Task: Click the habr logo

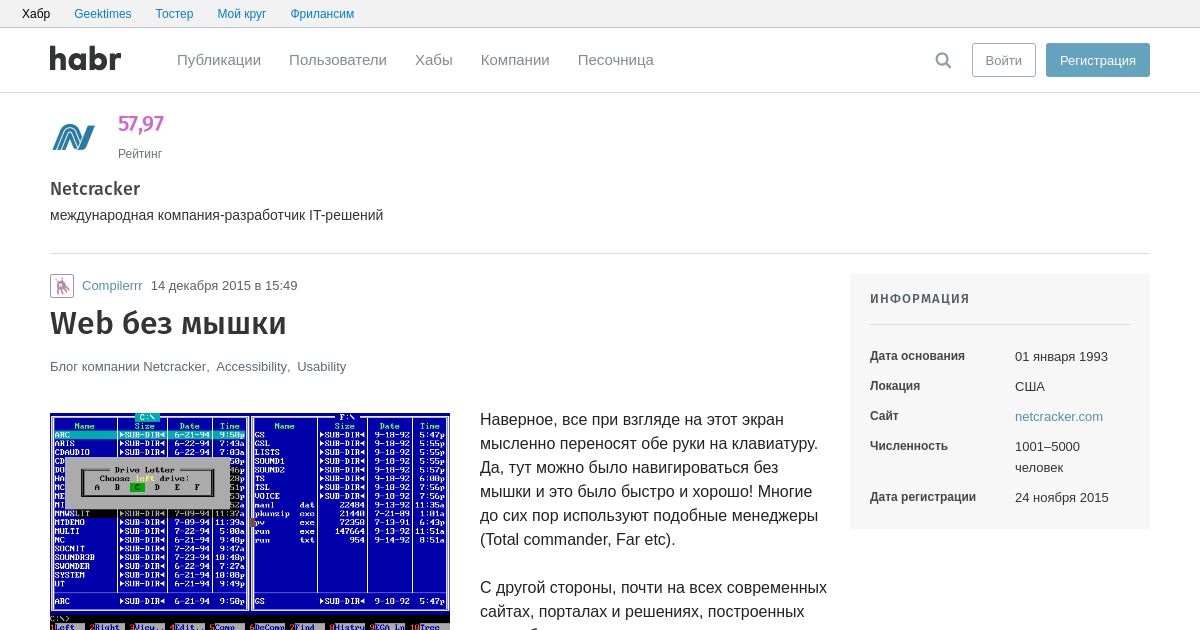Action: (85, 59)
